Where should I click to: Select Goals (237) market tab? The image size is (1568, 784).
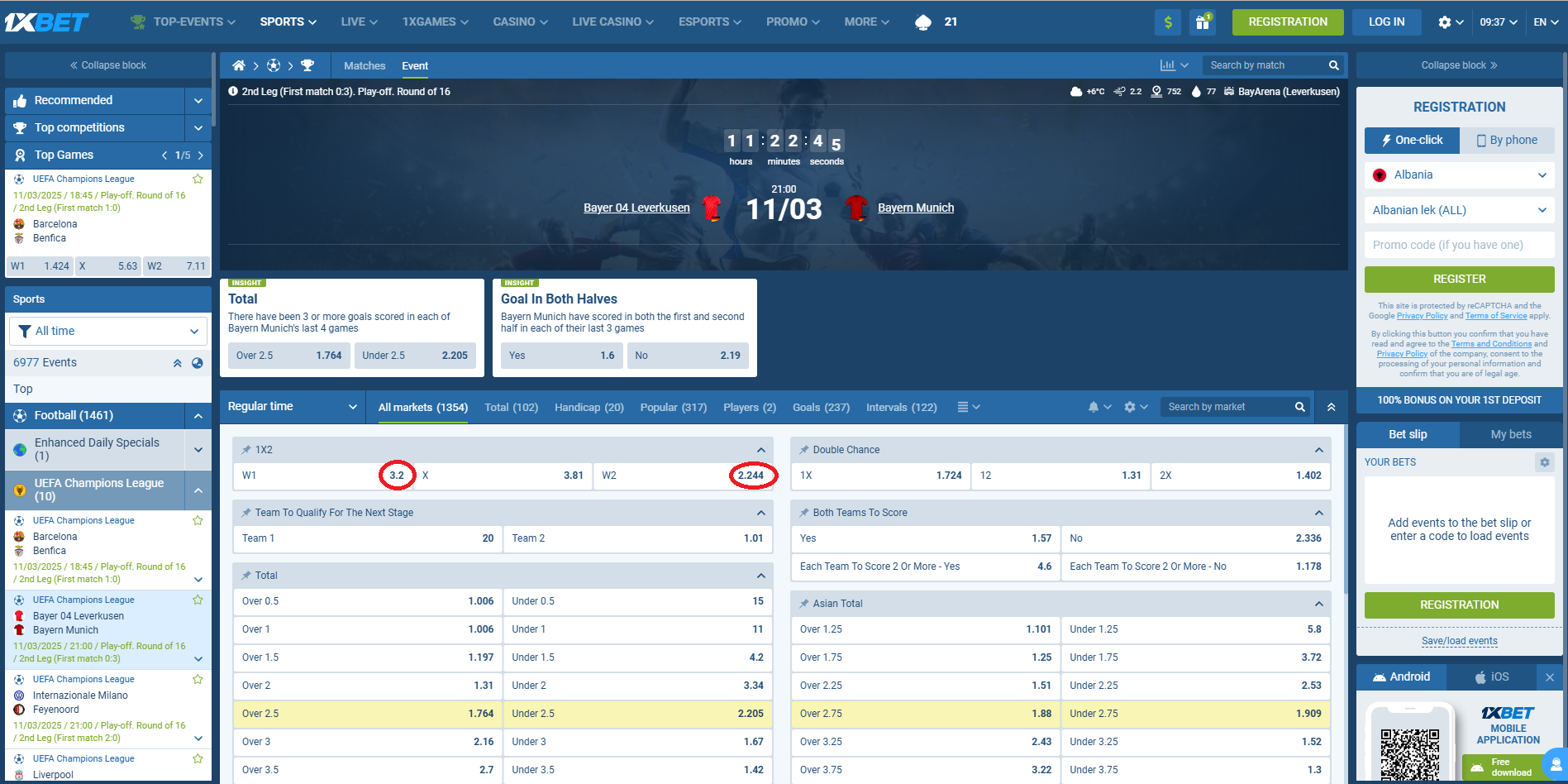pyautogui.click(x=821, y=408)
